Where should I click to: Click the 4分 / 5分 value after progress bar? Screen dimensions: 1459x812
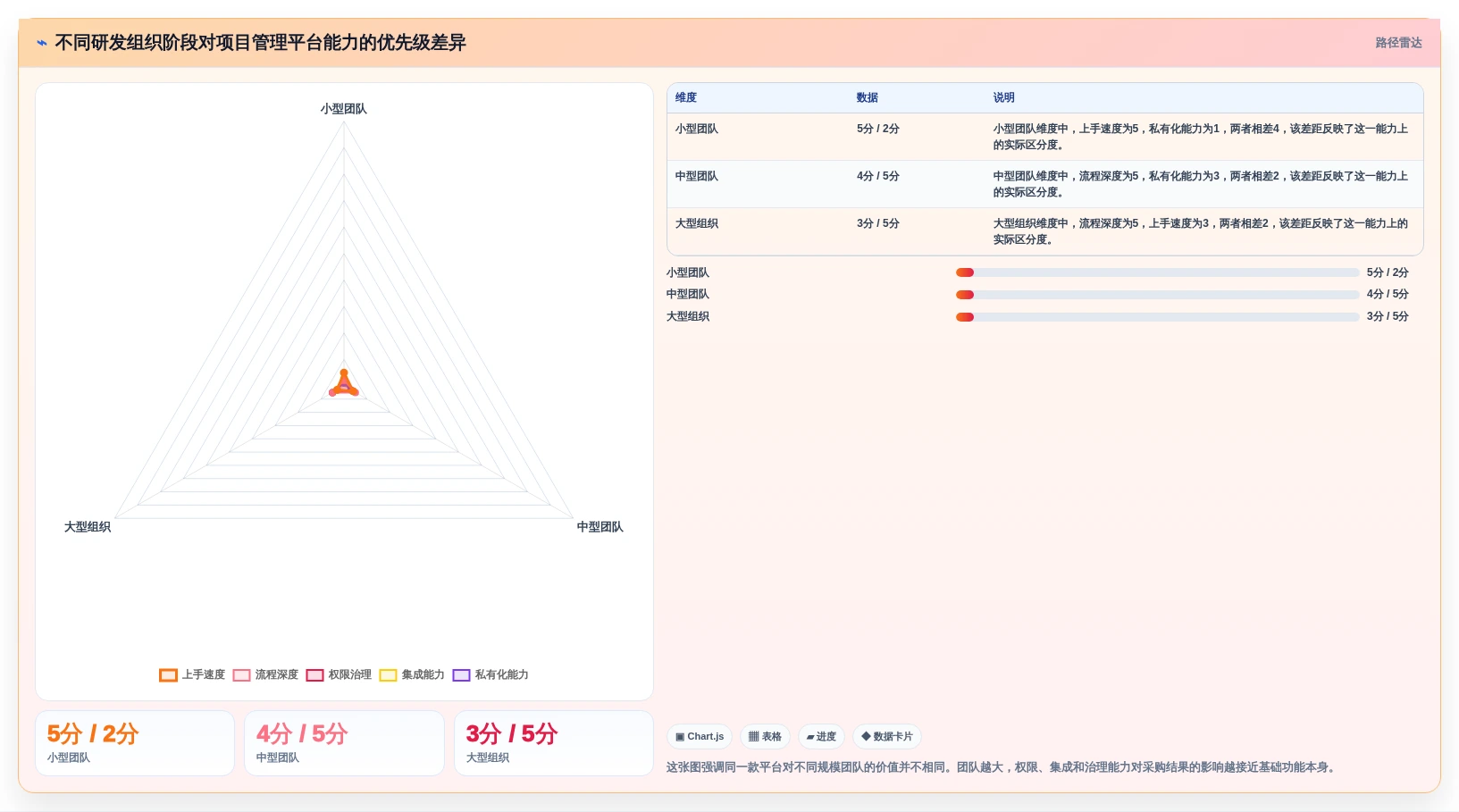[x=1388, y=294]
